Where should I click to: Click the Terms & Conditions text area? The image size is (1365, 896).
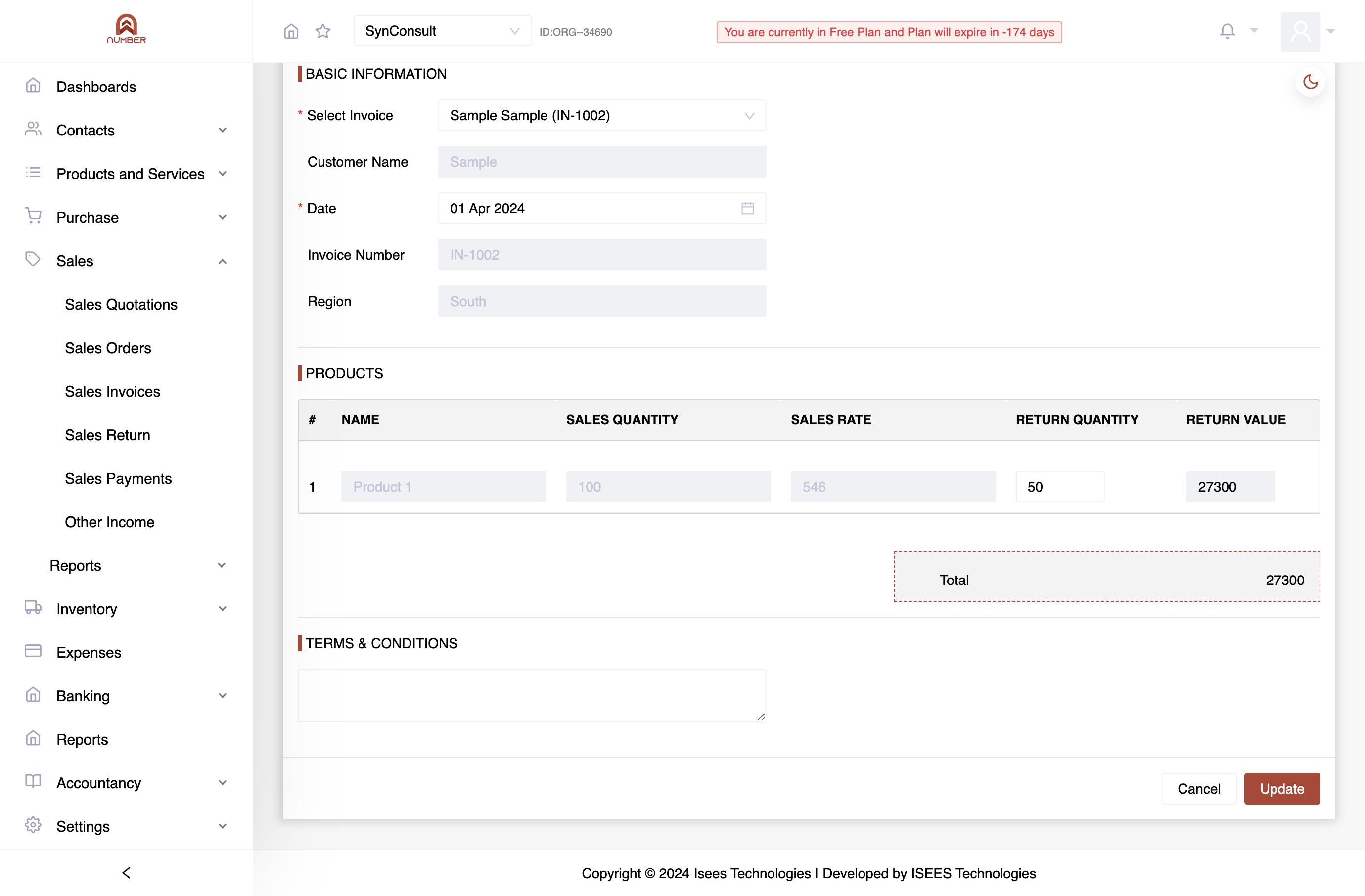tap(532, 695)
